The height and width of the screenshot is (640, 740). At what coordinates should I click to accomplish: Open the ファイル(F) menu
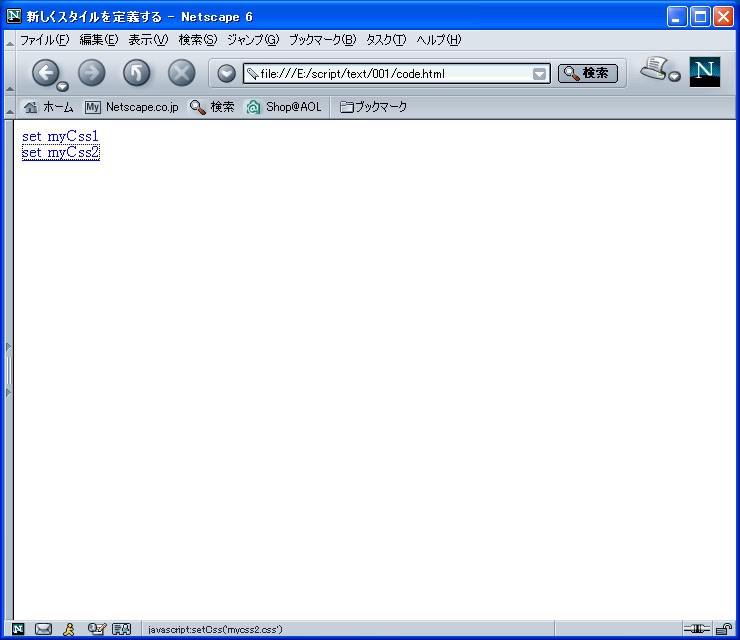44,40
